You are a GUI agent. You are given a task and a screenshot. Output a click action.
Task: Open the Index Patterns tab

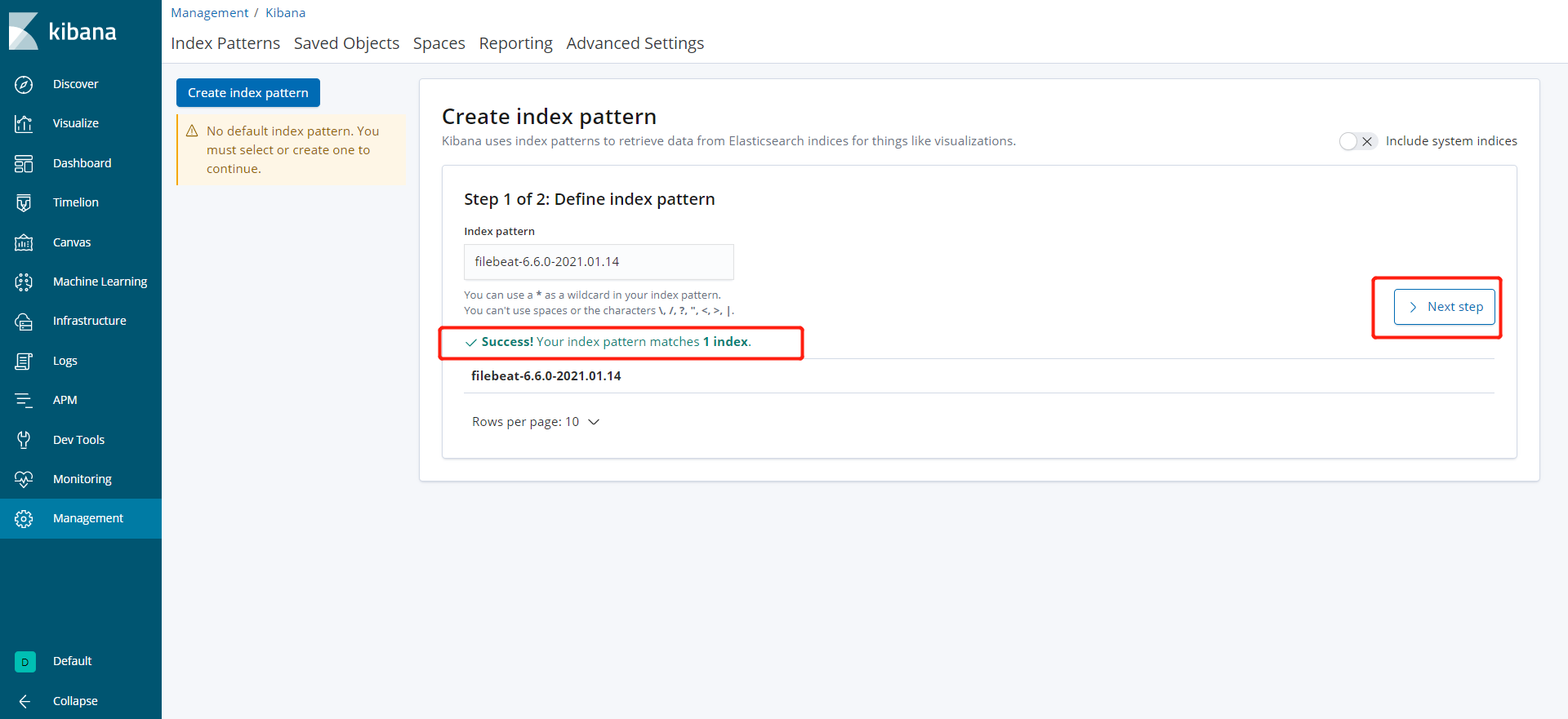pyautogui.click(x=225, y=43)
